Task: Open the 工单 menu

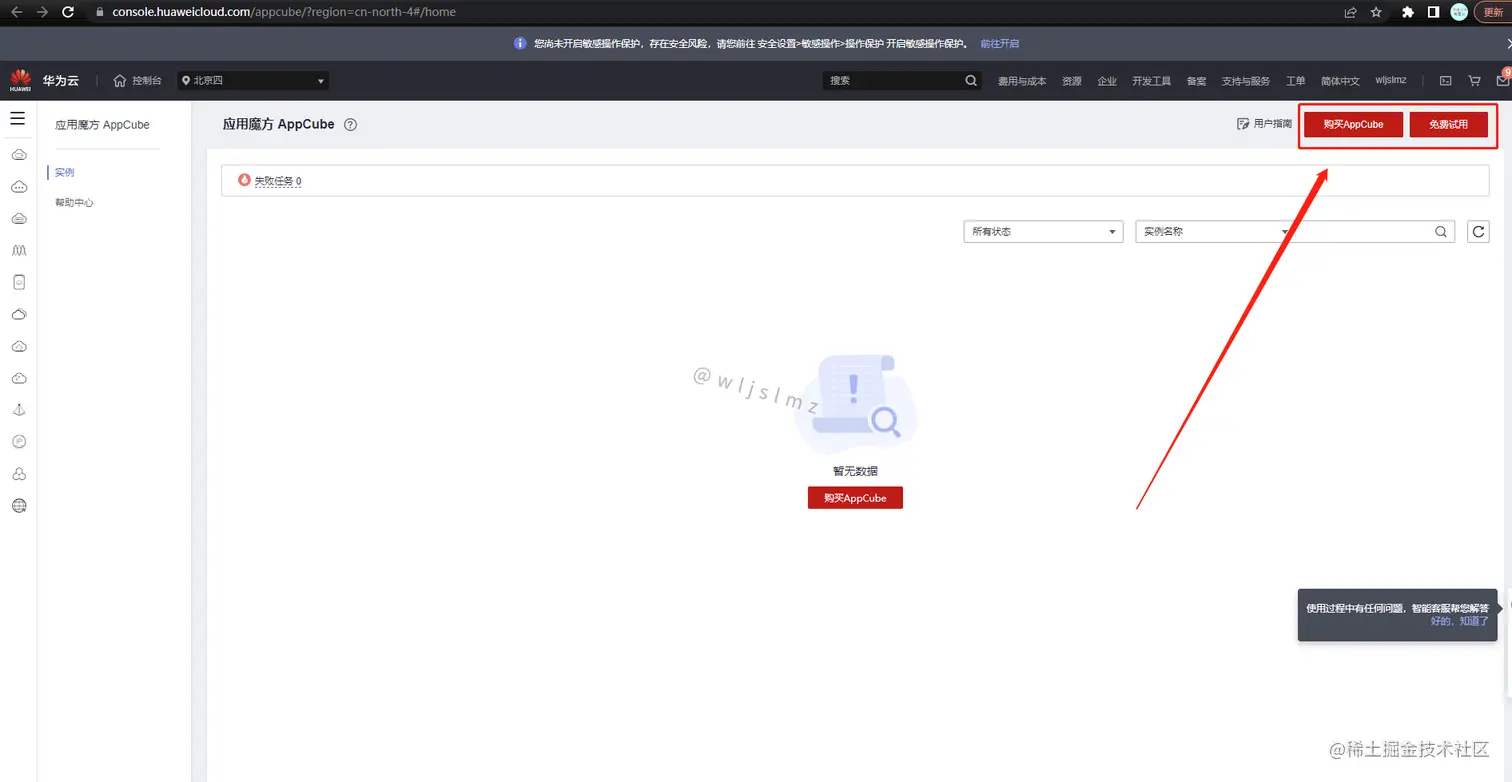Action: [x=1295, y=81]
